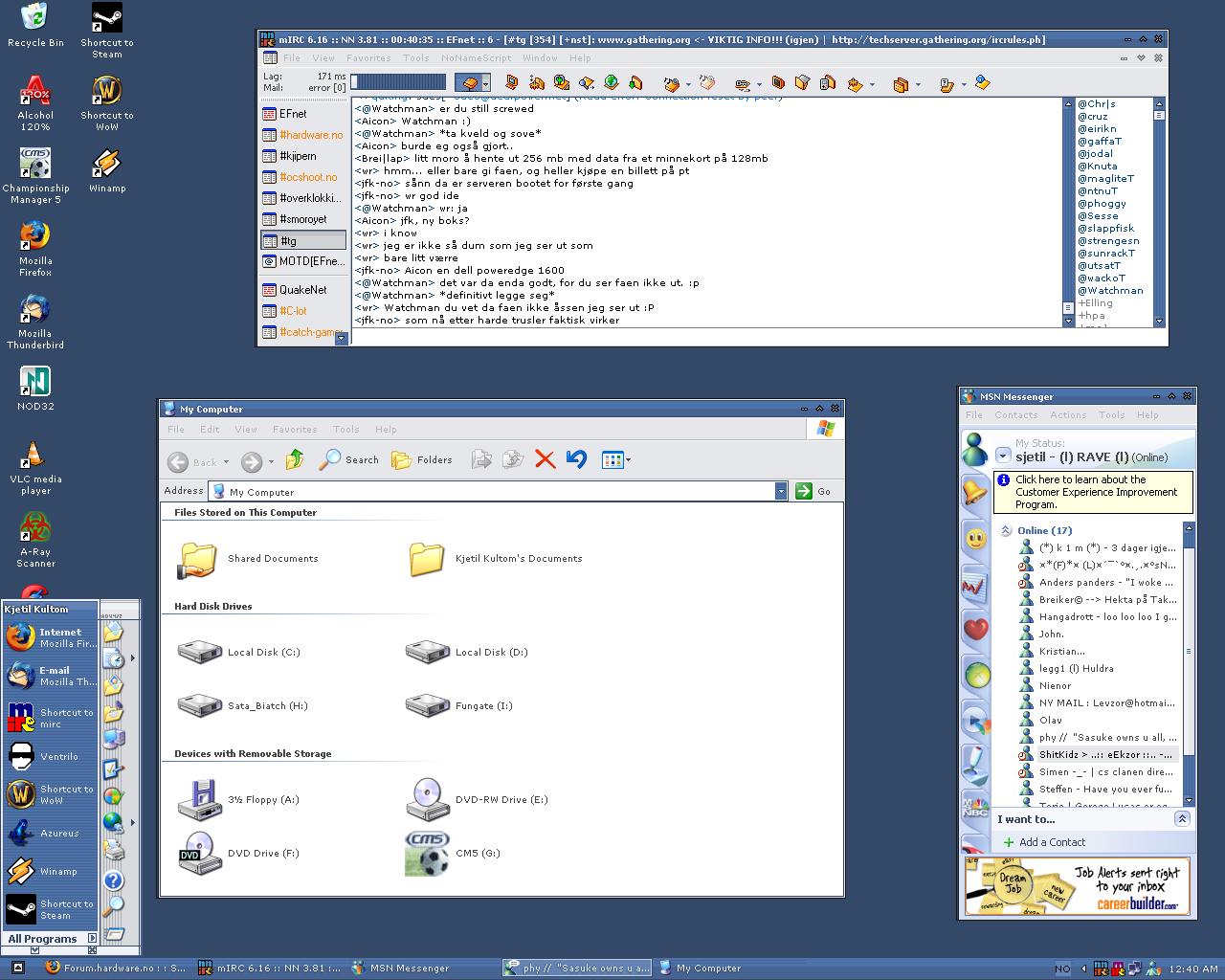Open the VLC media player desktop icon
Image resolution: width=1225 pixels, height=980 pixels.
(x=35, y=468)
